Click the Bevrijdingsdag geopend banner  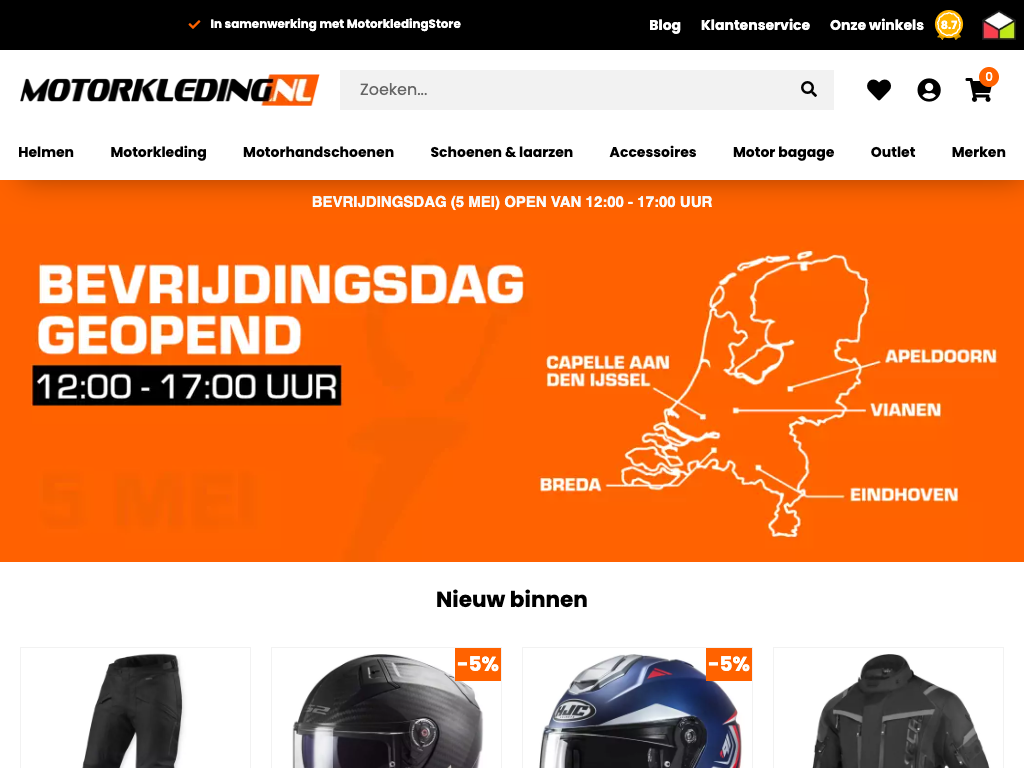(x=512, y=371)
